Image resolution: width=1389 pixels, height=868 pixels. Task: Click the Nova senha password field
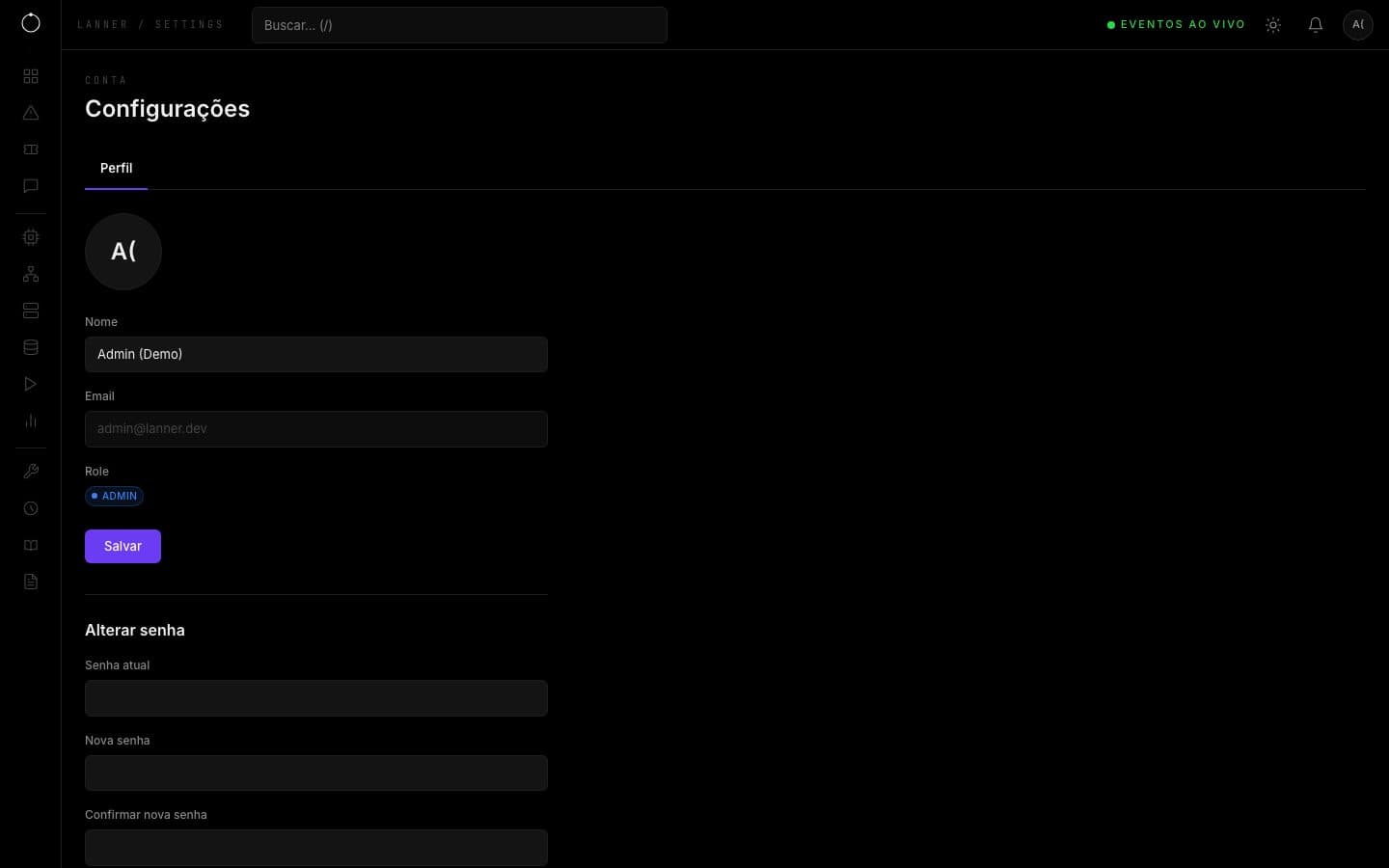(316, 773)
